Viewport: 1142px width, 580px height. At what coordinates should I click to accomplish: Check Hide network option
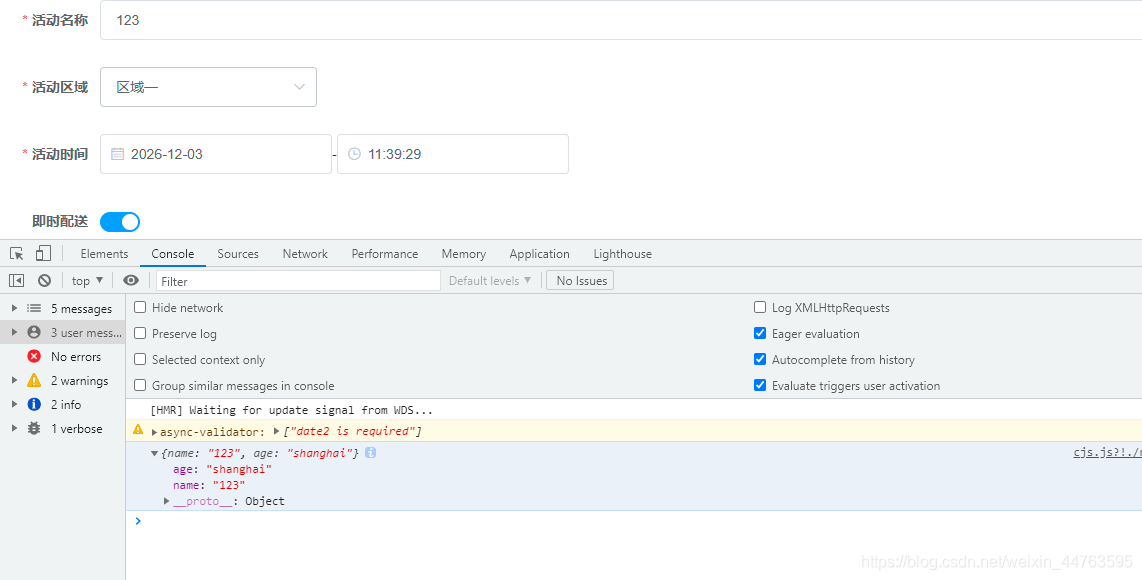(x=141, y=307)
